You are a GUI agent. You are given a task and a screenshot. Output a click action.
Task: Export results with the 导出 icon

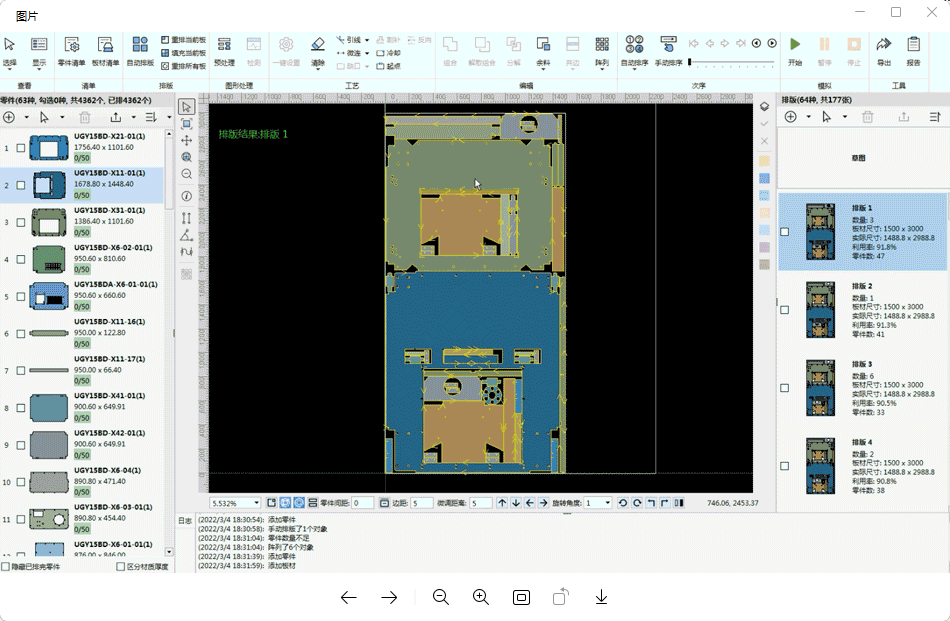click(x=884, y=50)
